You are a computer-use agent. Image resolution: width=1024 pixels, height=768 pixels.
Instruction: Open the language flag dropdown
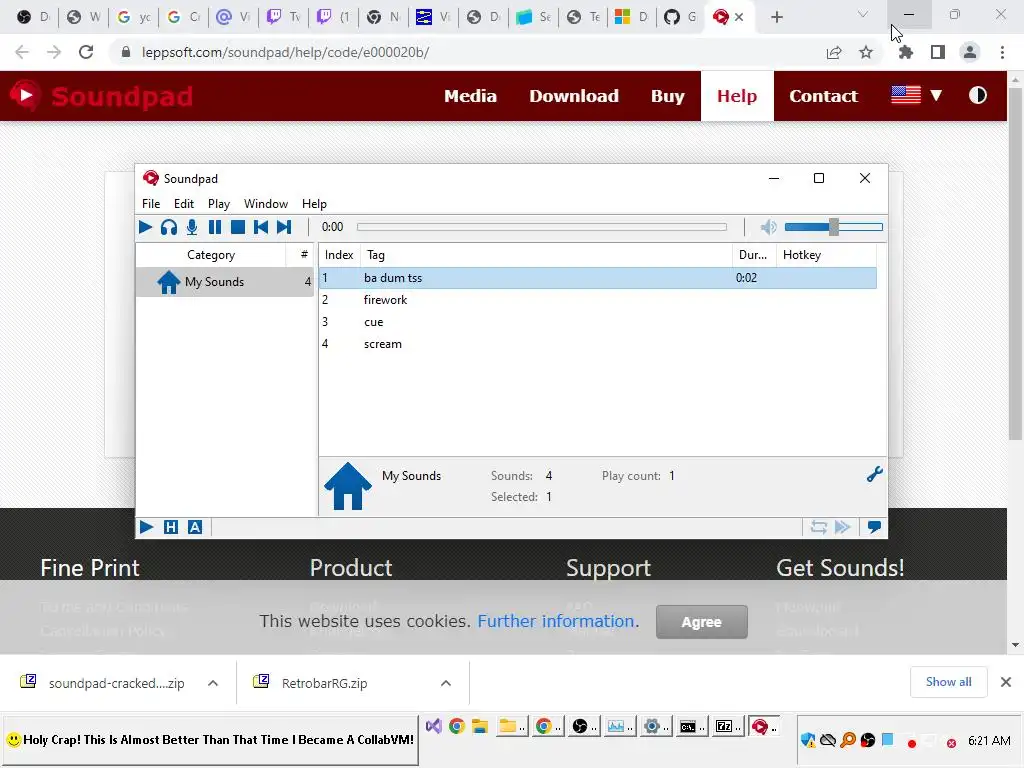(x=916, y=95)
